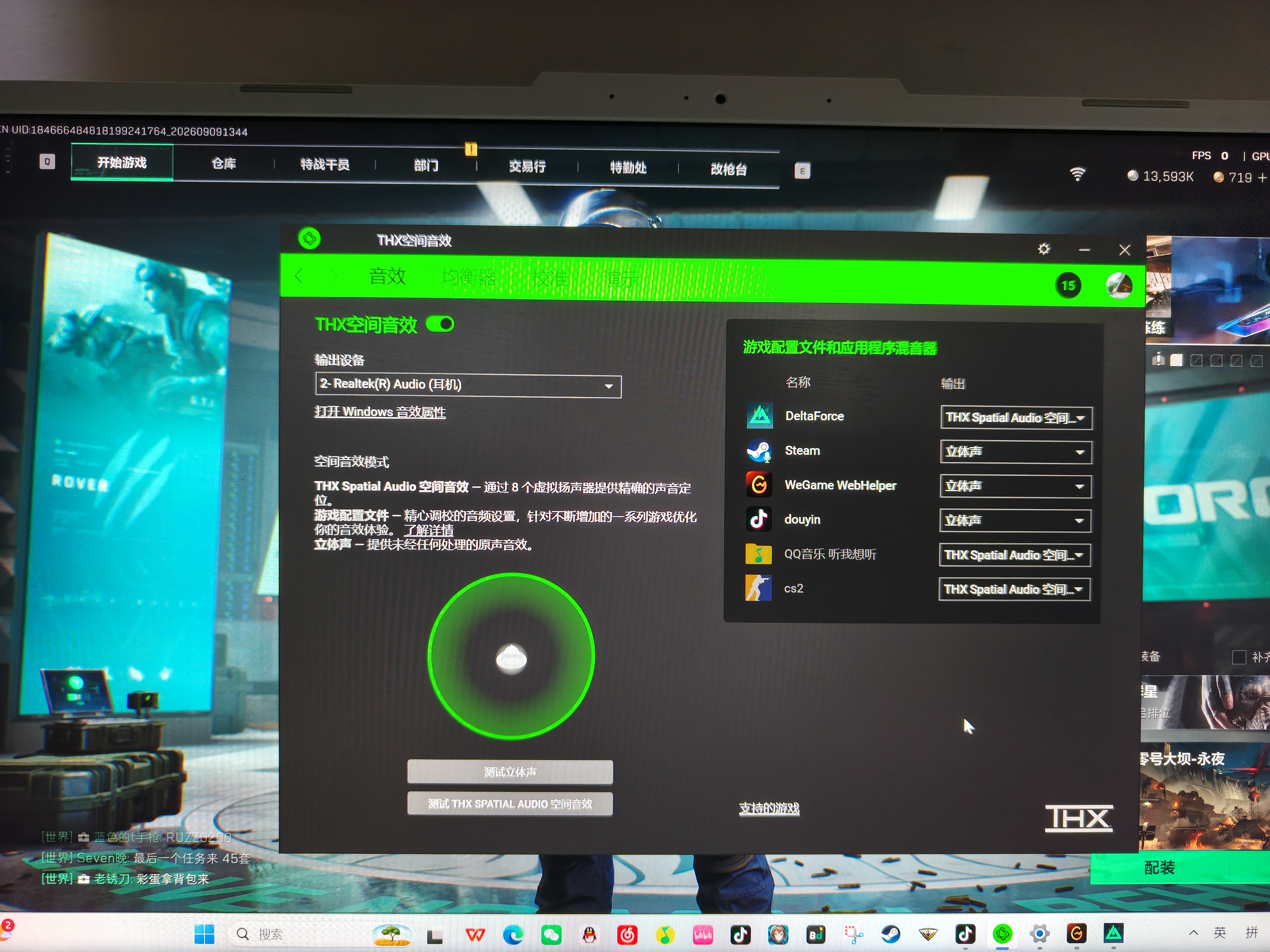Open the notification badge showing 15
The image size is (1270, 952).
click(1068, 285)
